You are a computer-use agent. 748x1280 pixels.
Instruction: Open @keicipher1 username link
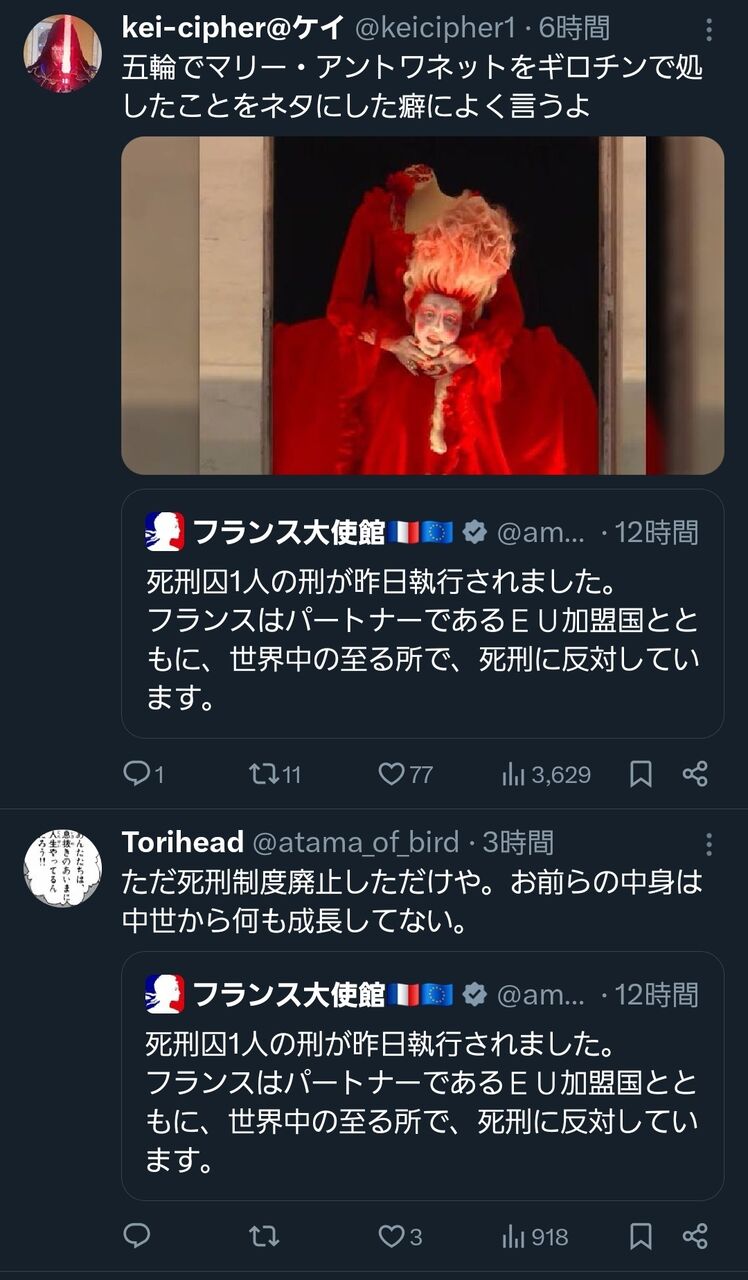tap(435, 28)
